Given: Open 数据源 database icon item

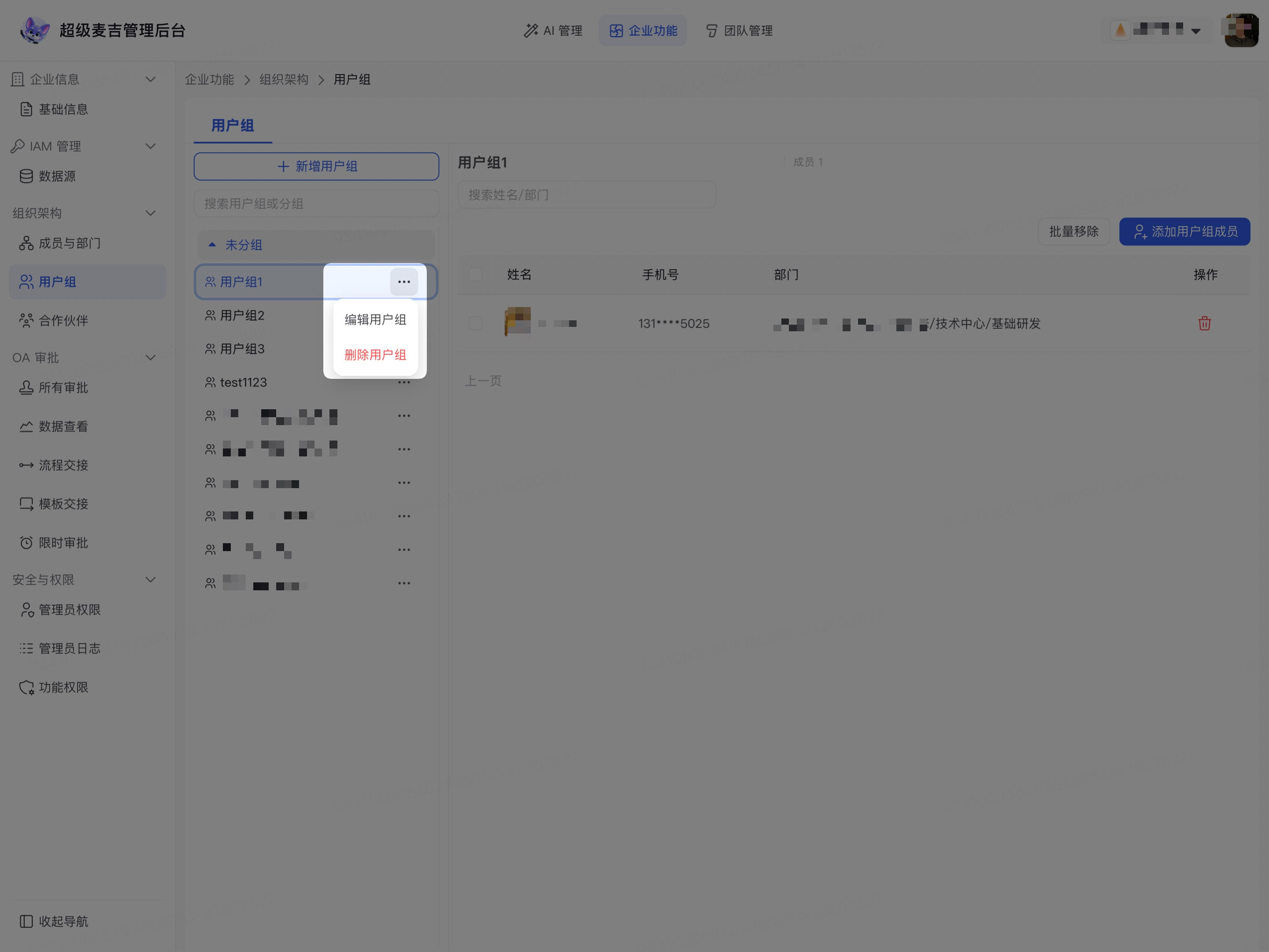Looking at the screenshot, I should pos(26,176).
